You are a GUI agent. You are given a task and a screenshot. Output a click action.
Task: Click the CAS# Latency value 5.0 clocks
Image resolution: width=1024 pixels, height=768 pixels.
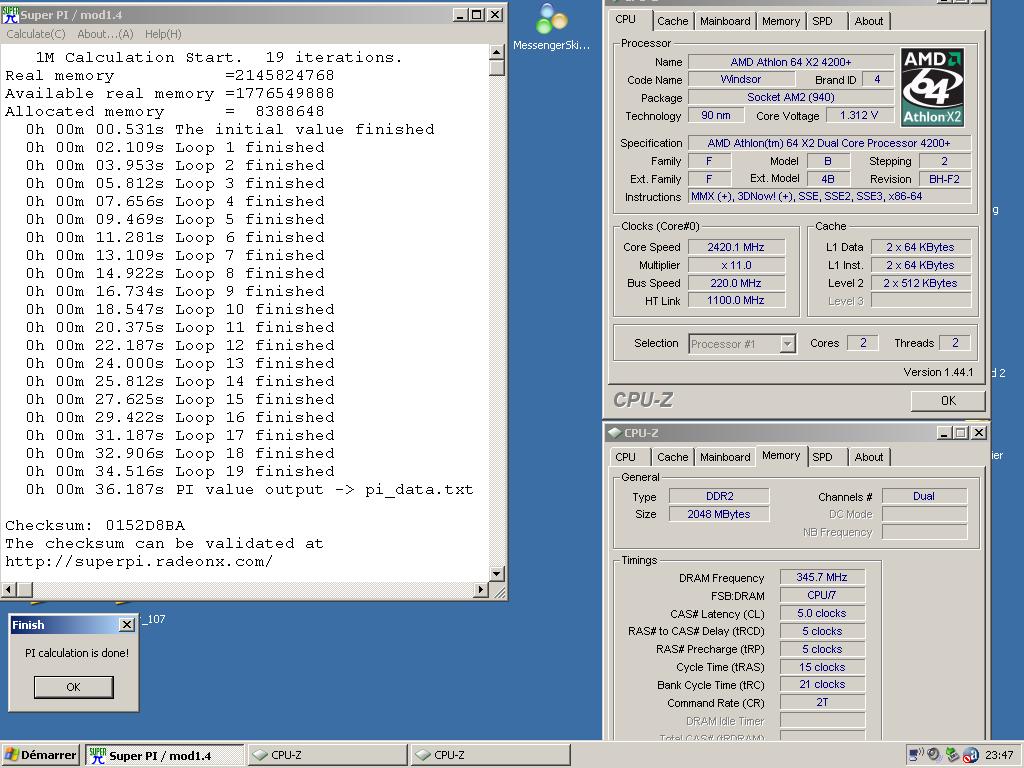coord(822,613)
